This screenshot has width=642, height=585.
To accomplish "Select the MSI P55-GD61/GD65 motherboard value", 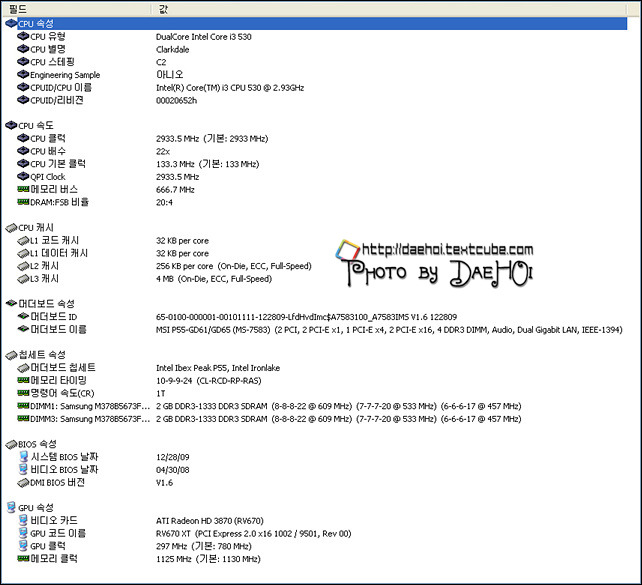I will point(389,330).
